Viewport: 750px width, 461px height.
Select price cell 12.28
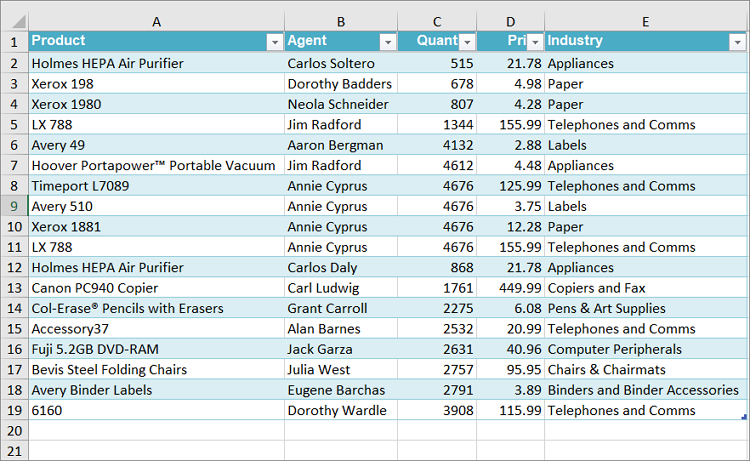click(x=511, y=227)
